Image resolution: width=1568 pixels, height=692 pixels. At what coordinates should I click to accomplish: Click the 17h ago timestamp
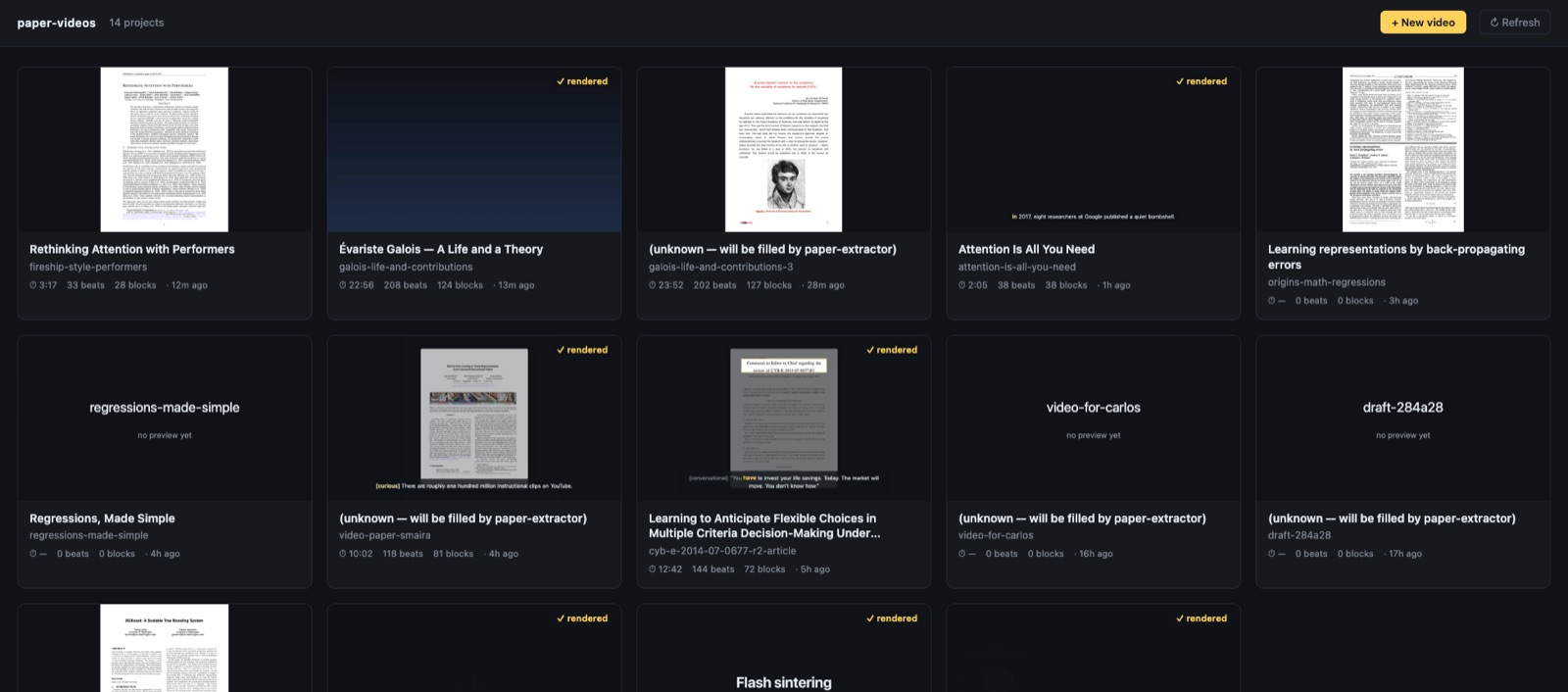pos(1405,554)
